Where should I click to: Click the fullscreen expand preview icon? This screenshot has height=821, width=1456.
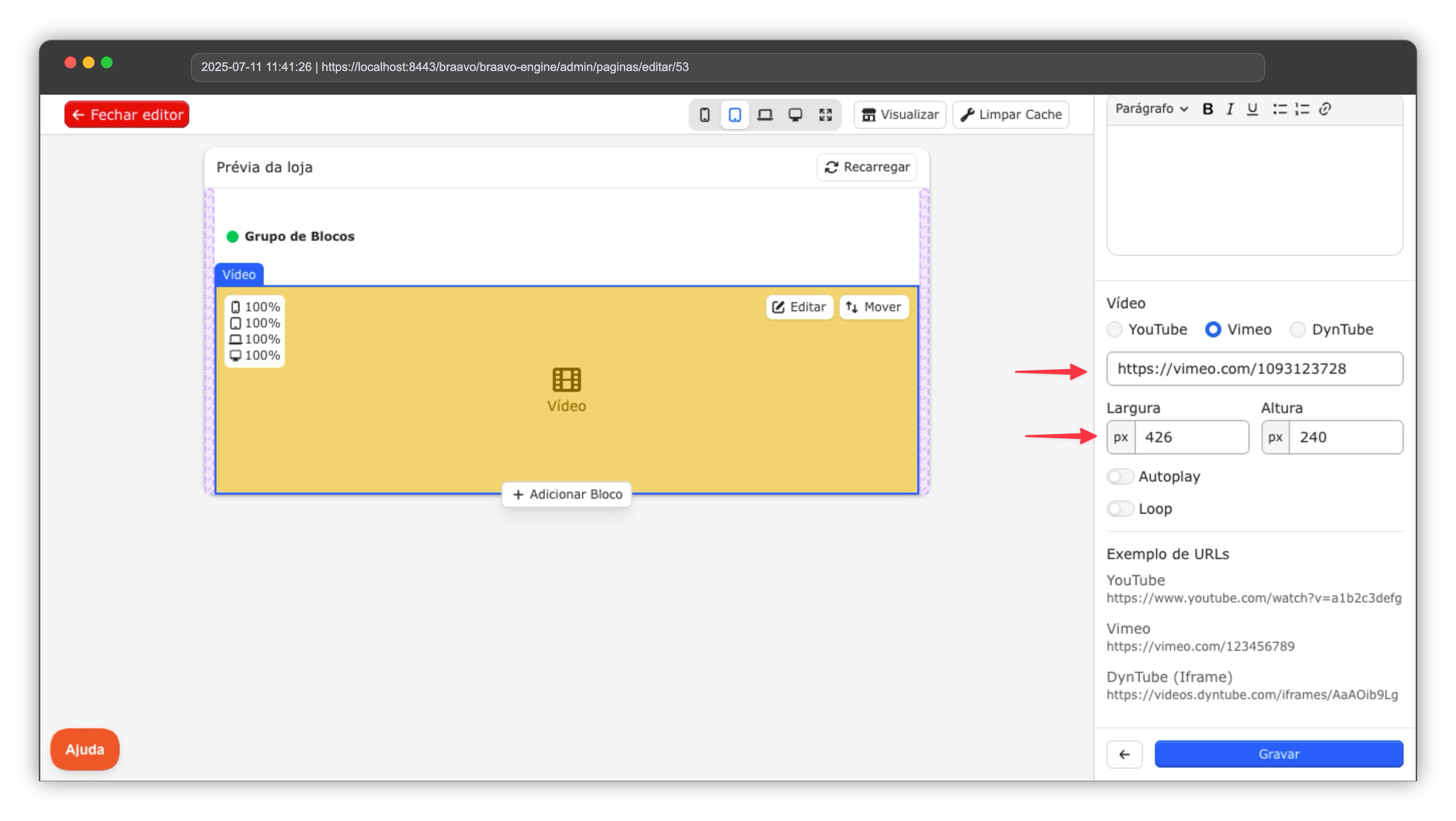click(825, 115)
